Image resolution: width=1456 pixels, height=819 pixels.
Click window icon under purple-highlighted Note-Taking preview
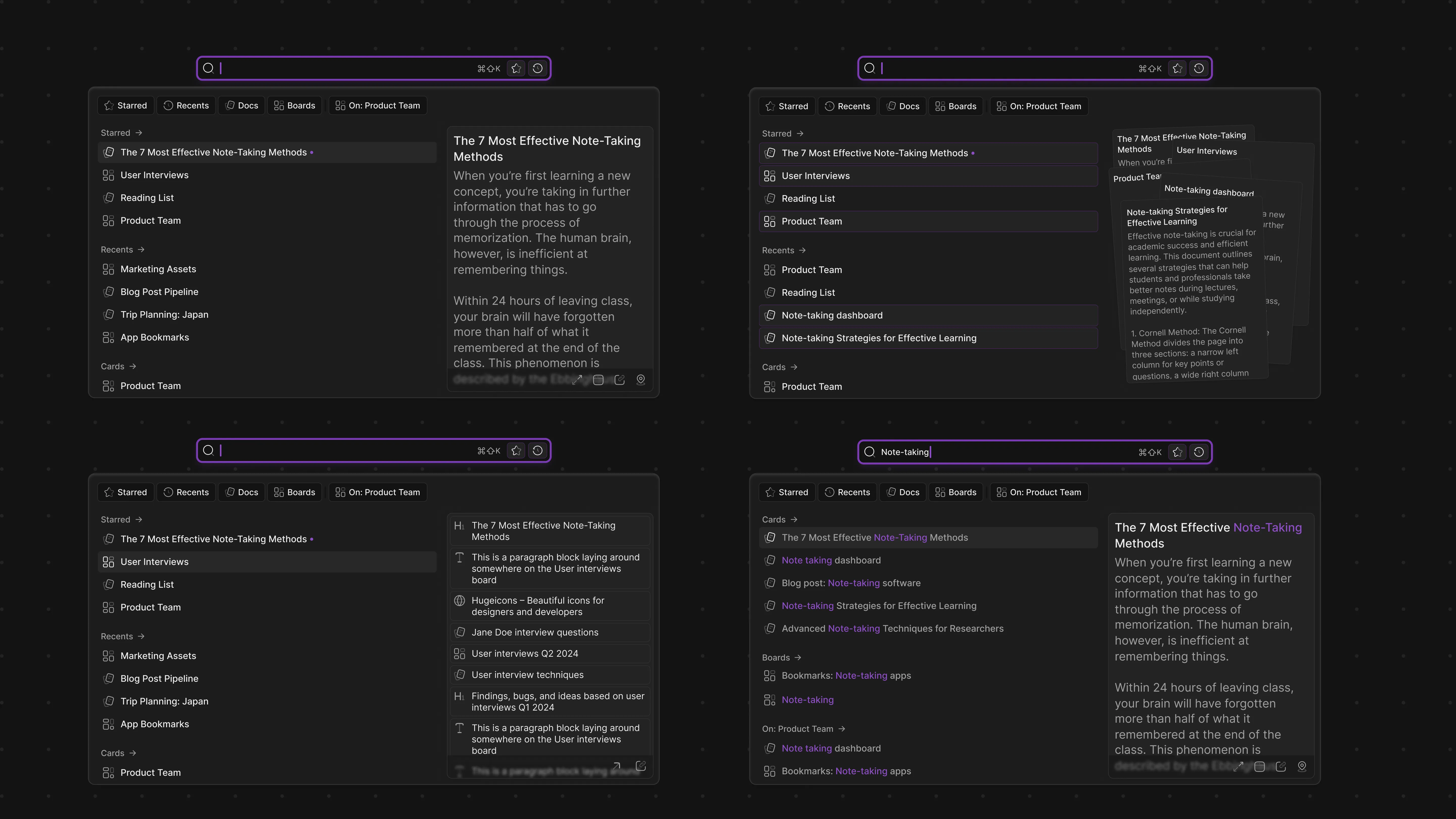point(1259,766)
